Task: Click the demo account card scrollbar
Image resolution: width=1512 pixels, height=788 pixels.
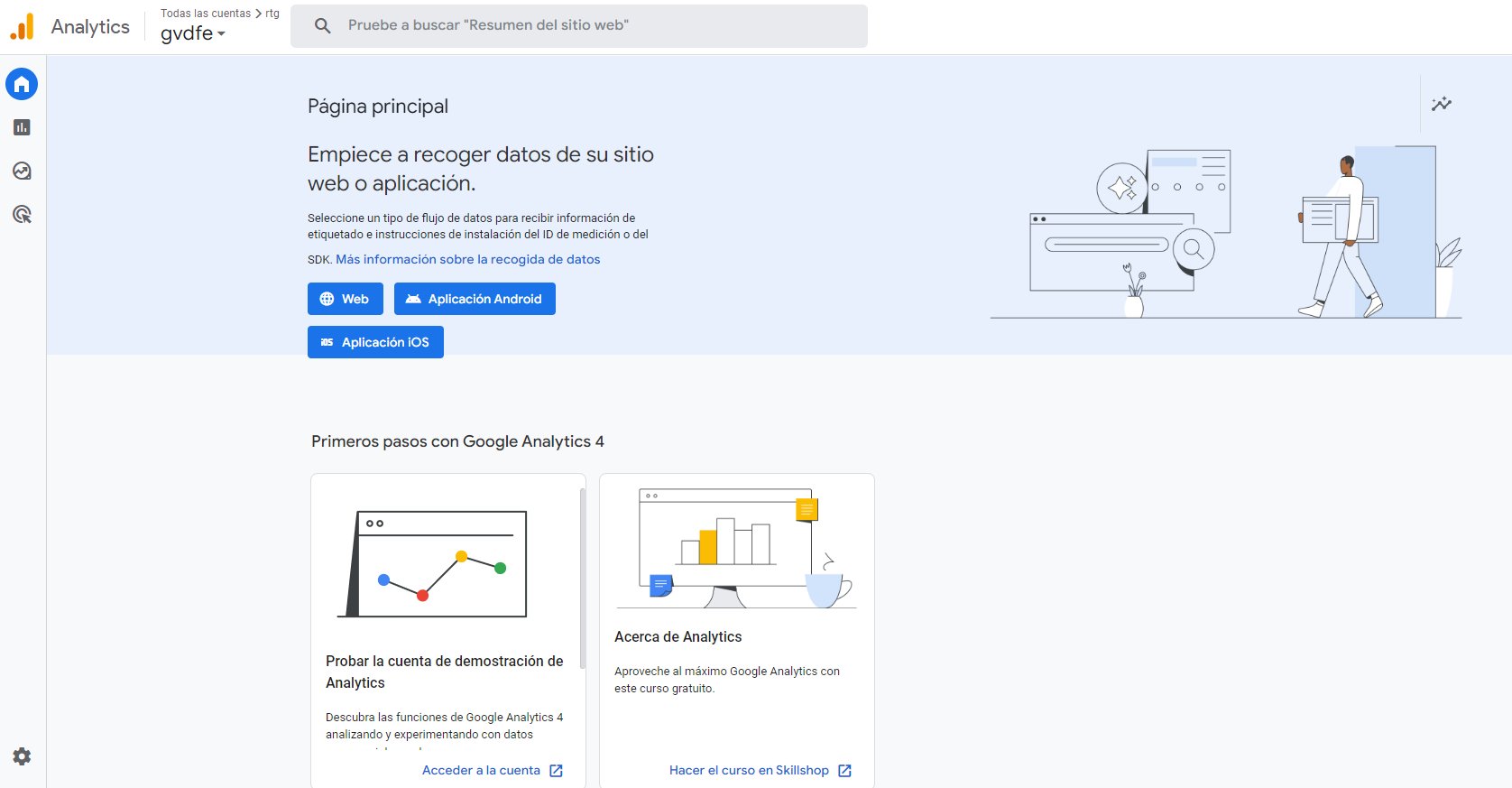Action: 583,578
